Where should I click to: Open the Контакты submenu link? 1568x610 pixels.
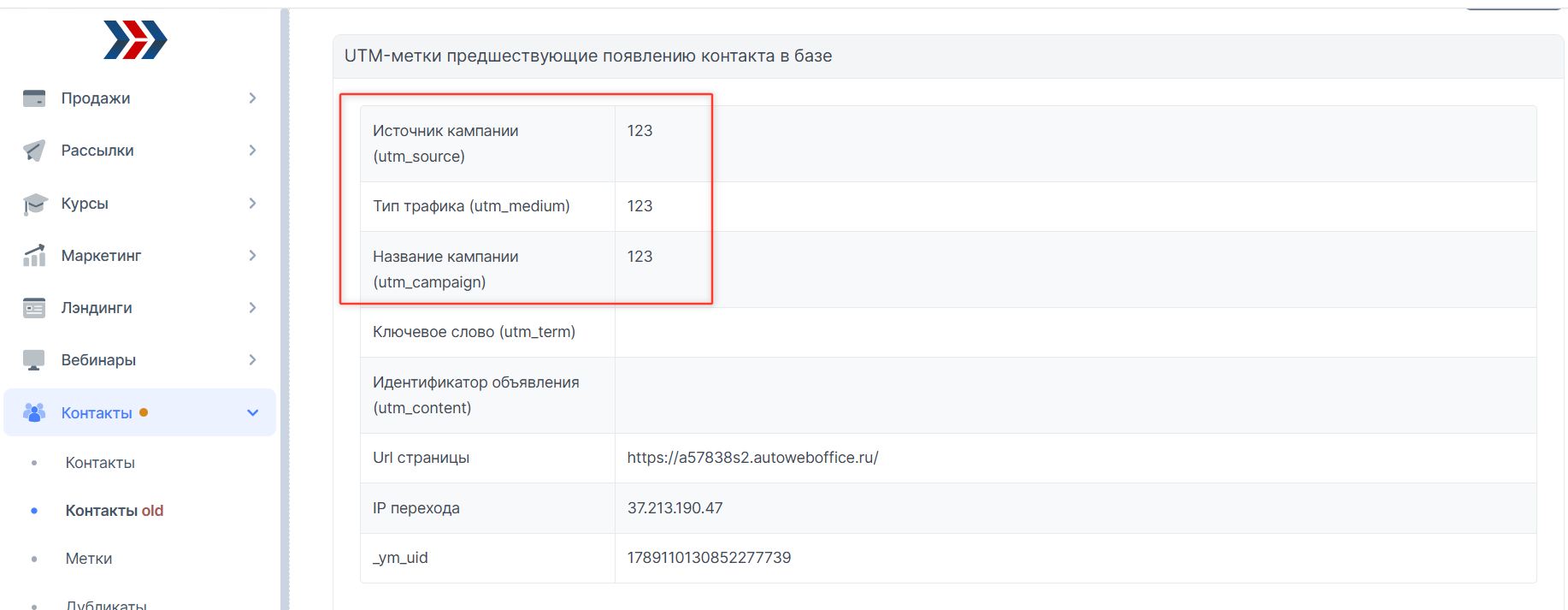[100, 463]
